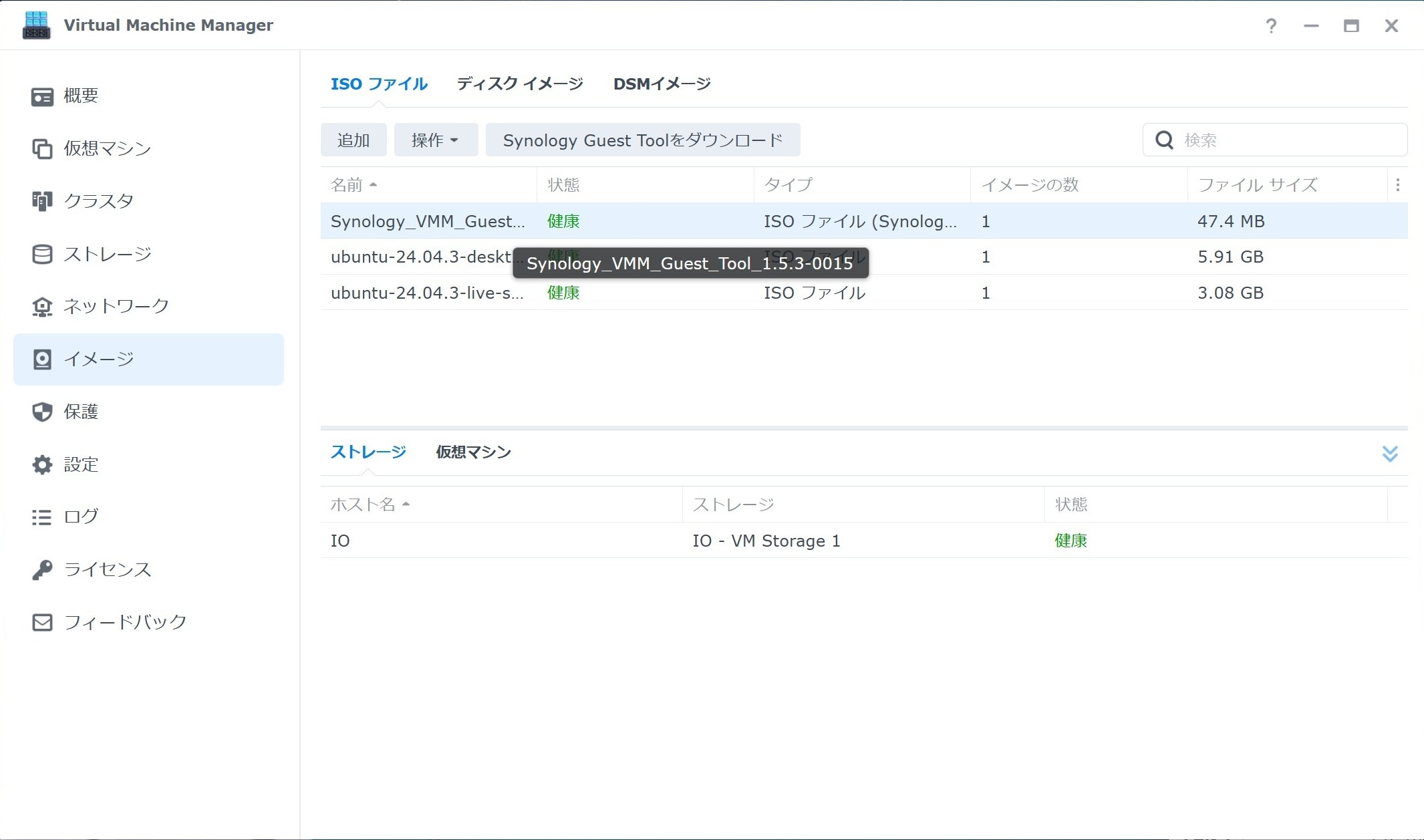Open the Protection (保護) shield icon
This screenshot has height=840, width=1424.
pos(42,412)
